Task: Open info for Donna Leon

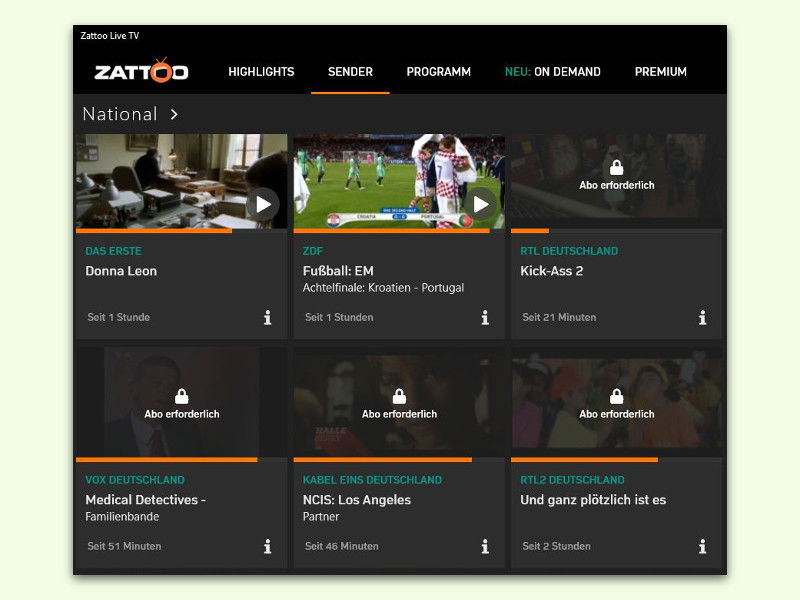Action: coord(267,317)
